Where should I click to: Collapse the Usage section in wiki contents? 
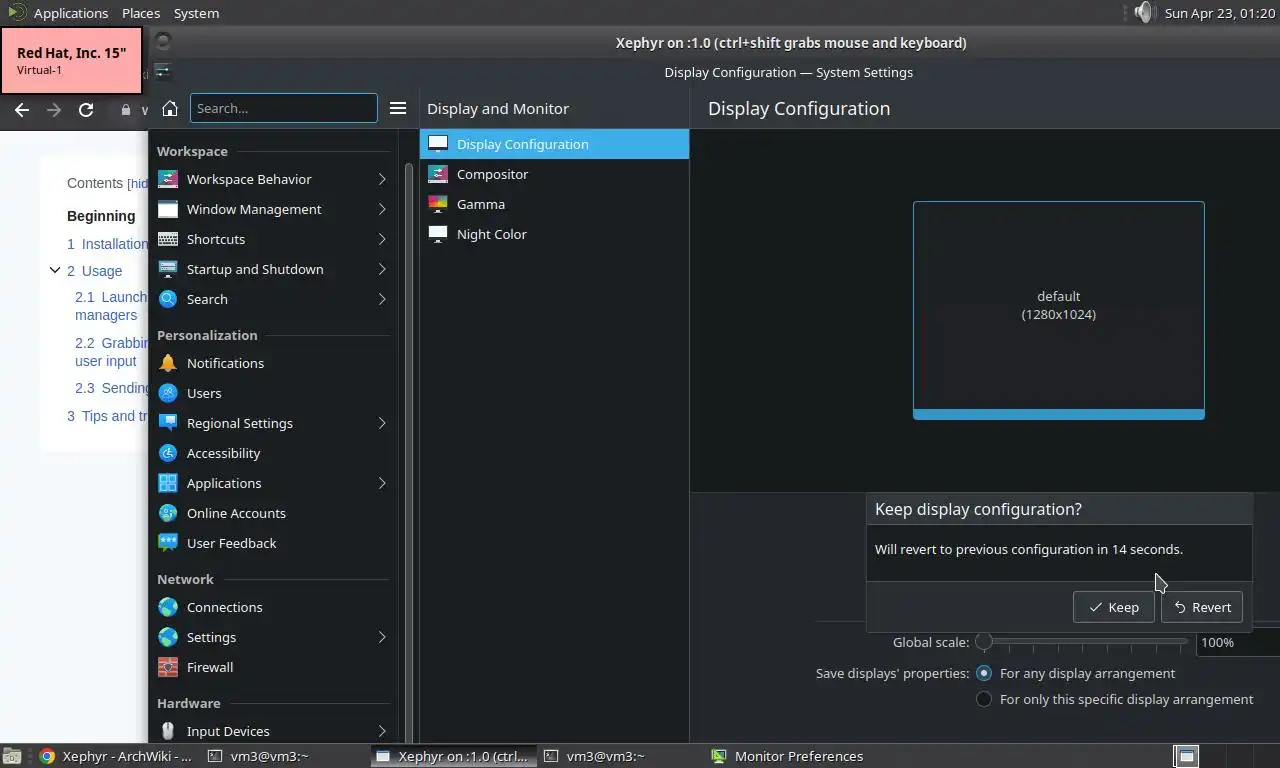pyautogui.click(x=55, y=270)
